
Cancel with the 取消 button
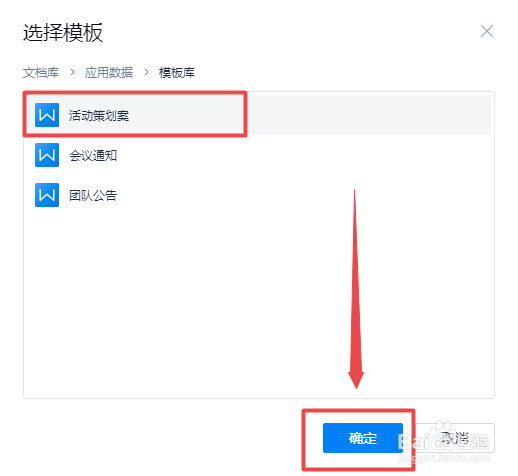point(455,438)
